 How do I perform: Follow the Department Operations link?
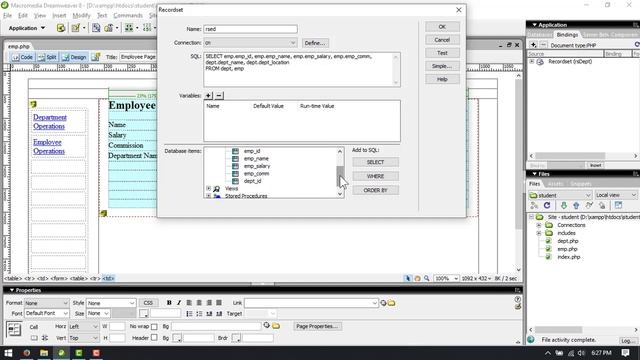50,122
